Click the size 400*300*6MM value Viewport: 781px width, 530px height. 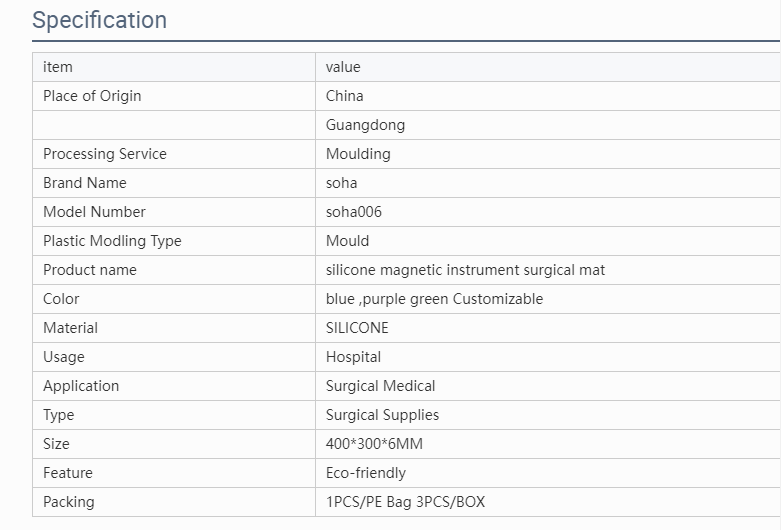(374, 444)
